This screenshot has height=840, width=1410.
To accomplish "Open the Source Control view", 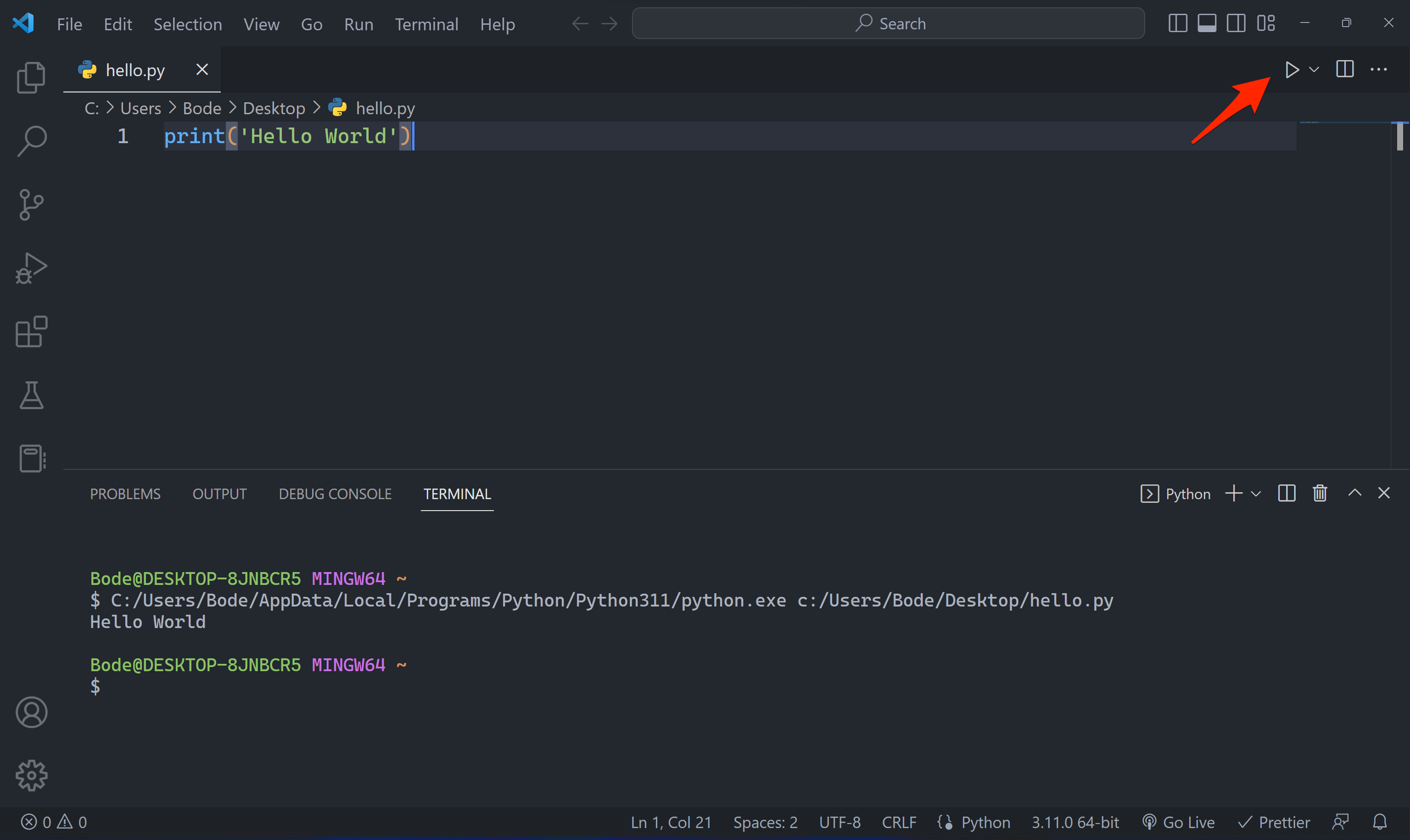I will coord(31,204).
